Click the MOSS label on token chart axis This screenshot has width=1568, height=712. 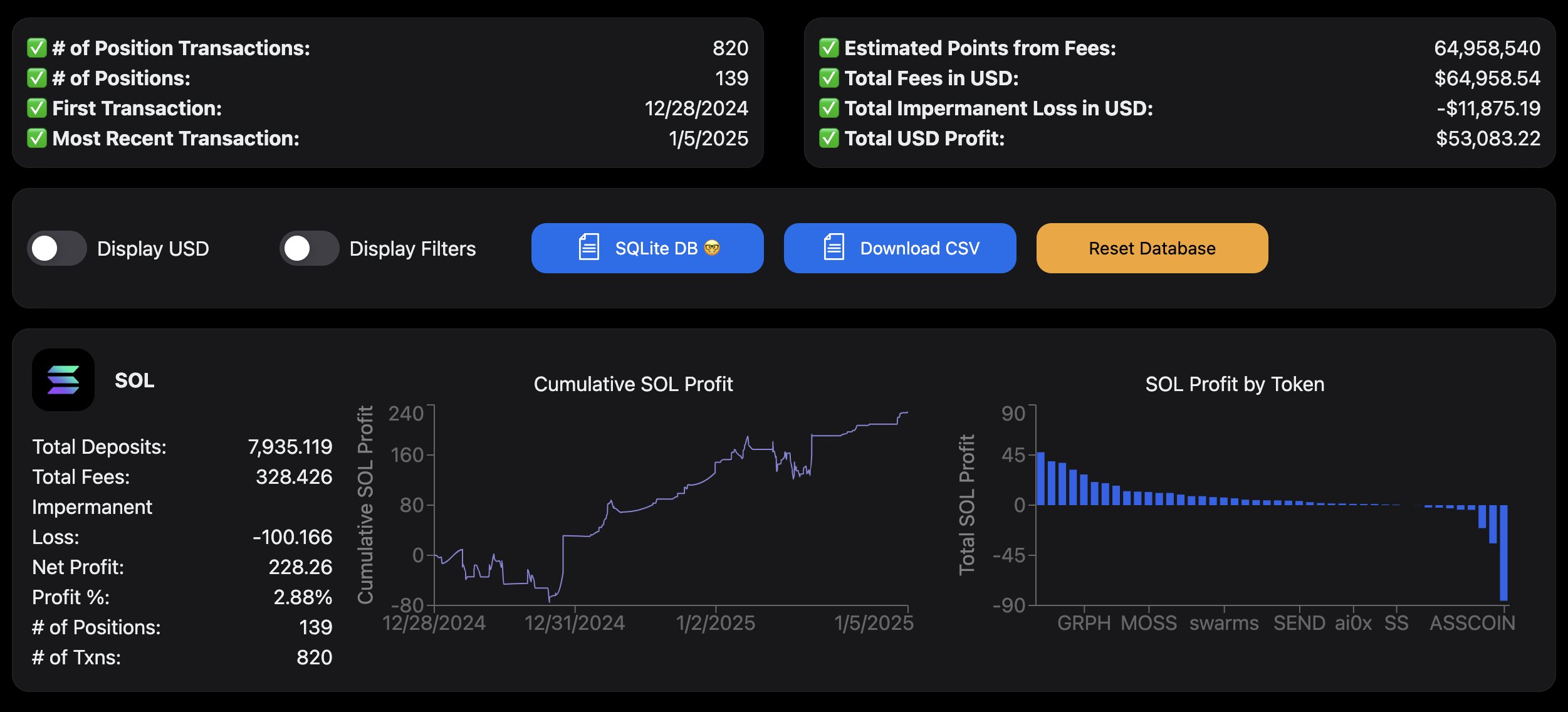(1149, 623)
